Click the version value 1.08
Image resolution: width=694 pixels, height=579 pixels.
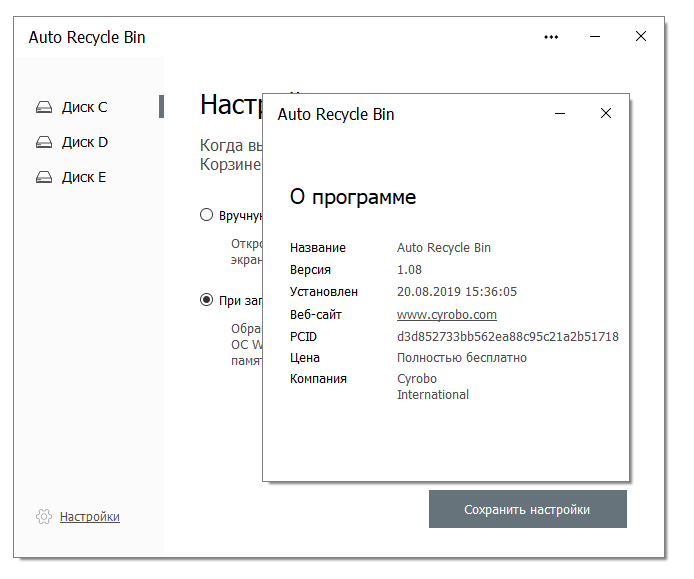pos(409,270)
